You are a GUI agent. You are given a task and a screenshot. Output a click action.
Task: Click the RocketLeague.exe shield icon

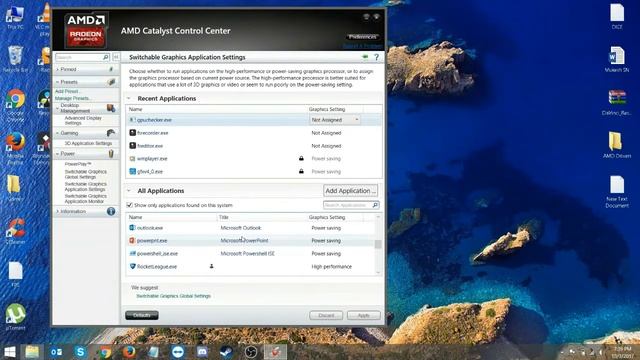[132, 266]
